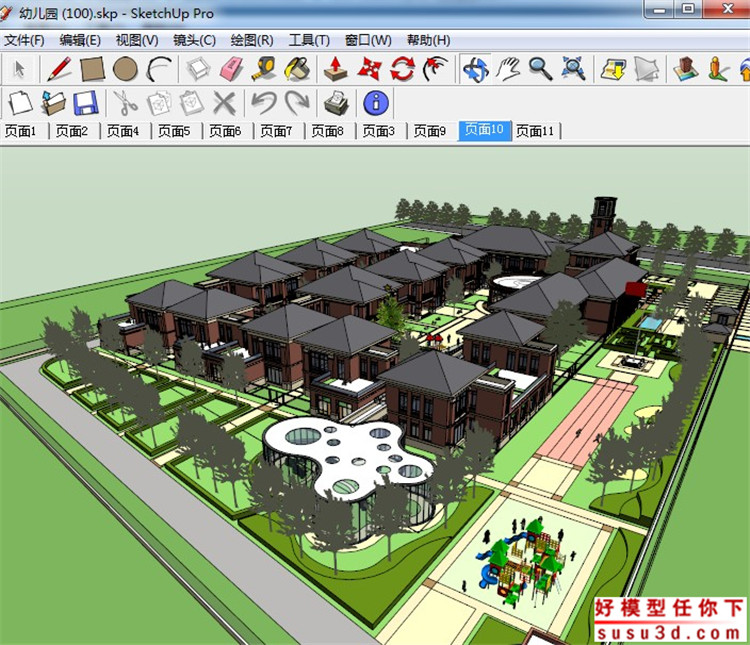
Task: Activate the Push/Pull tool
Action: 336,69
